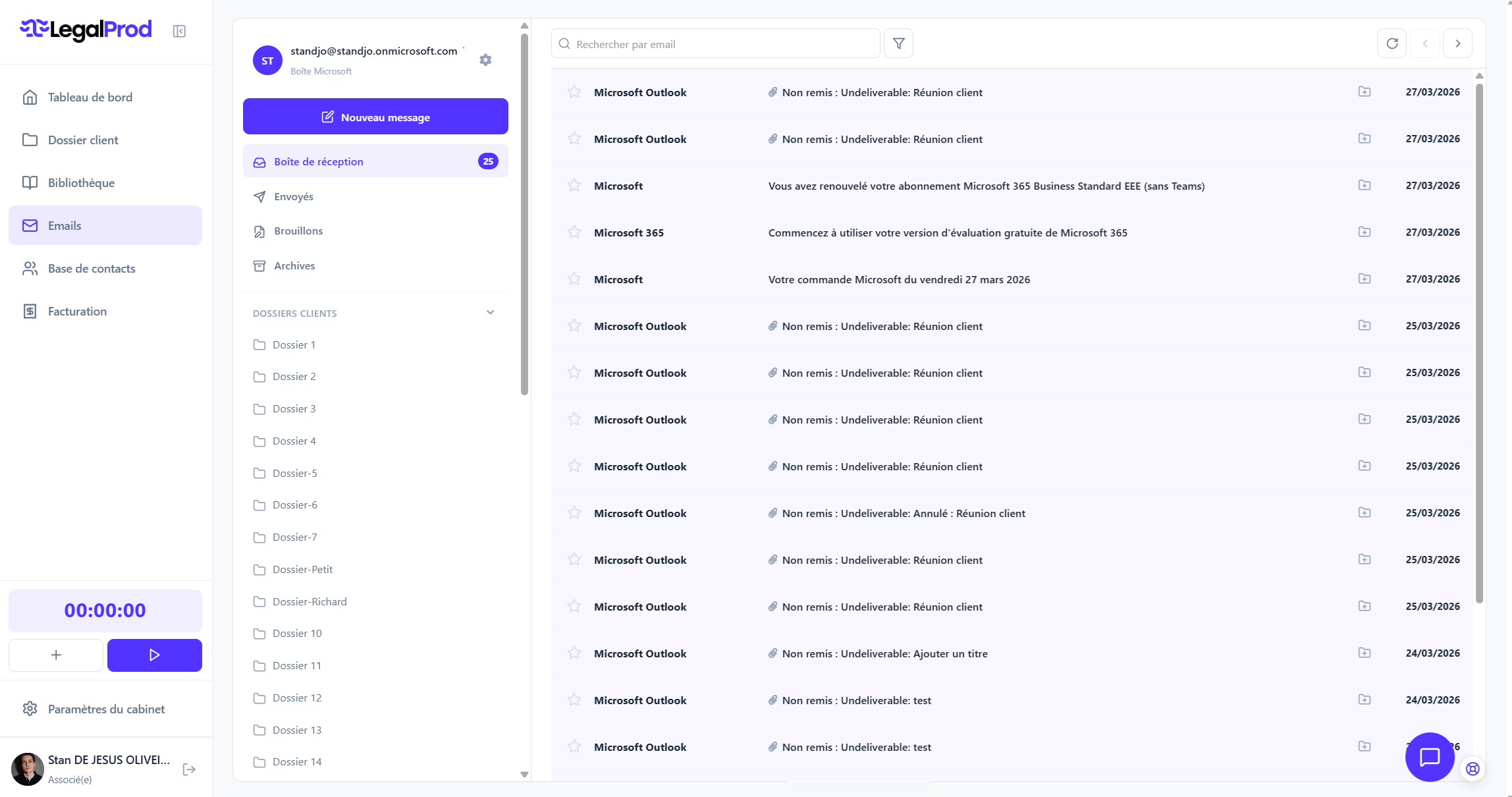Start the timer with play button
The width and height of the screenshot is (1512, 797).
tap(154, 655)
